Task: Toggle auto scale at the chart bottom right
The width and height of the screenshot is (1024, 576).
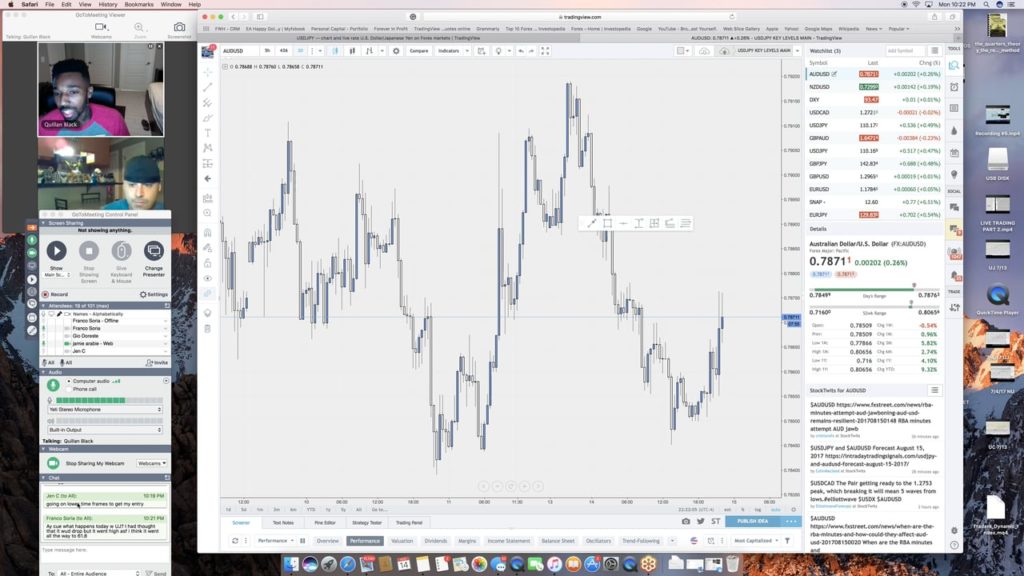Action: tap(775, 509)
